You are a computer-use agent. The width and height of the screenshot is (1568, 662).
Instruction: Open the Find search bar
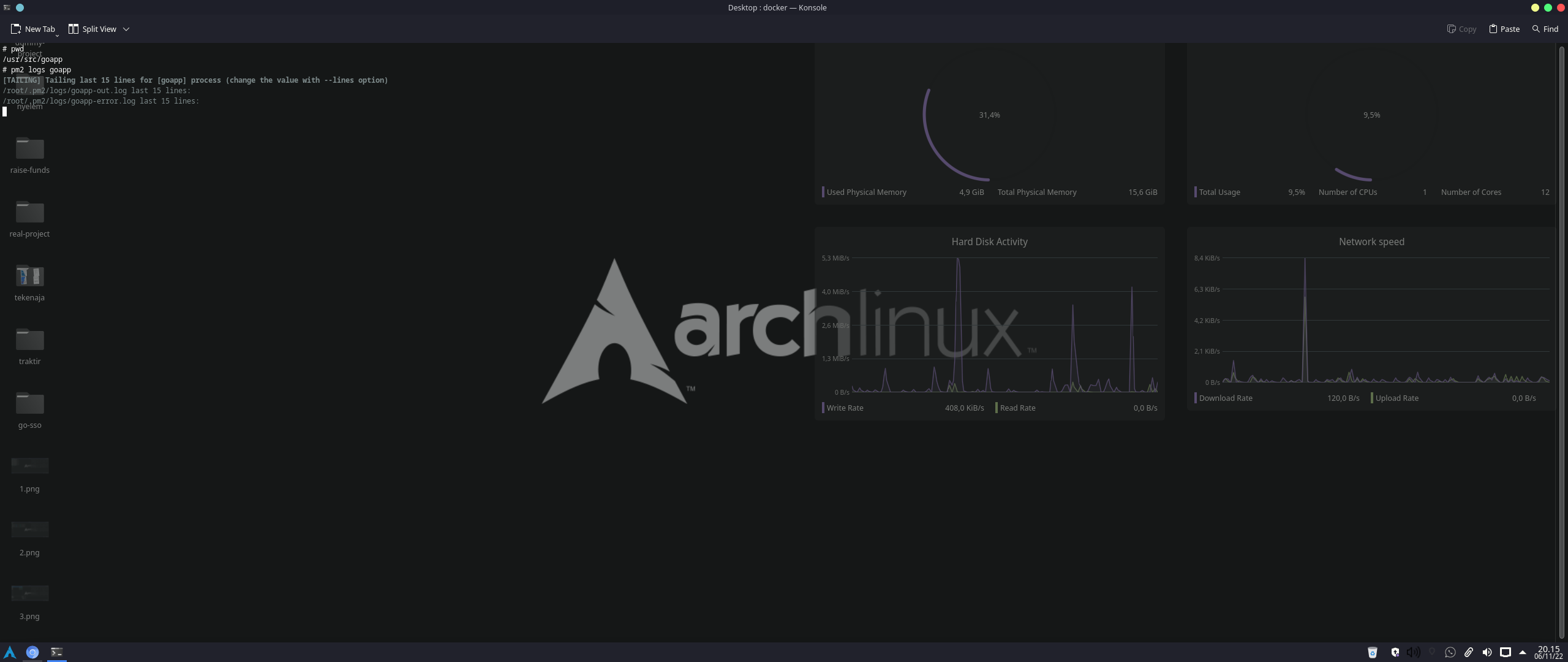pos(1545,29)
